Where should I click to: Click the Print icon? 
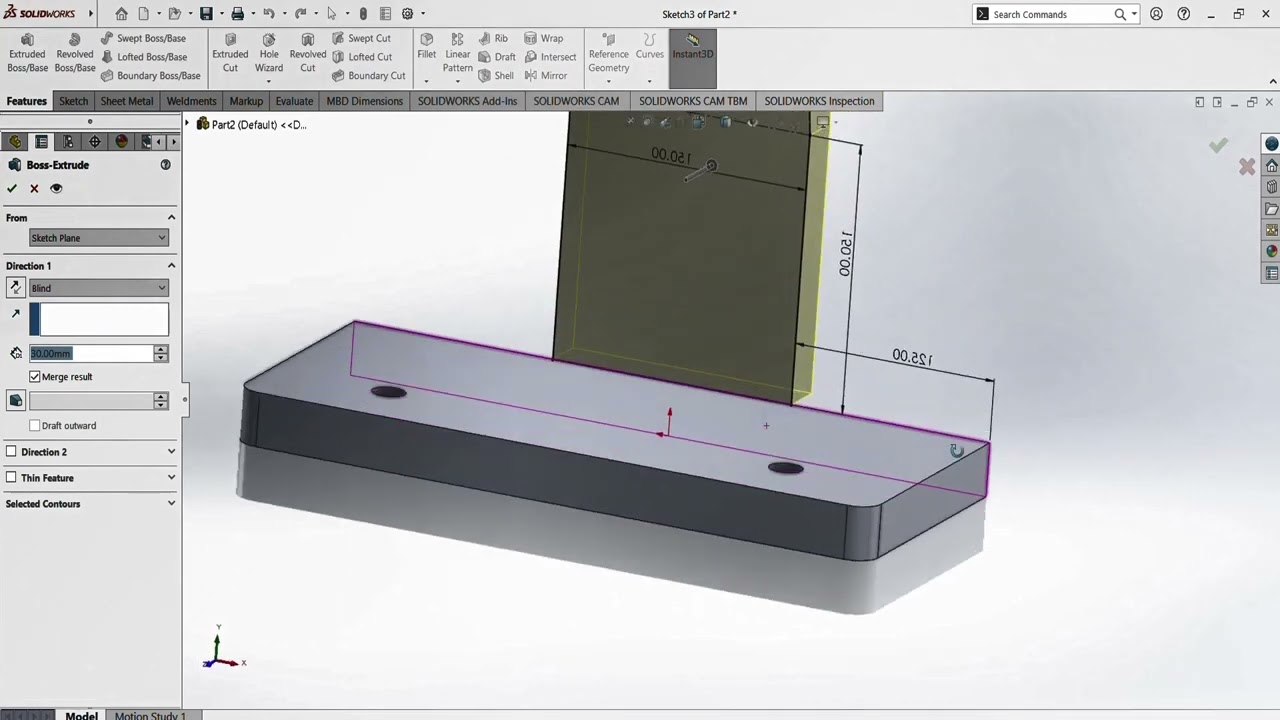[237, 14]
